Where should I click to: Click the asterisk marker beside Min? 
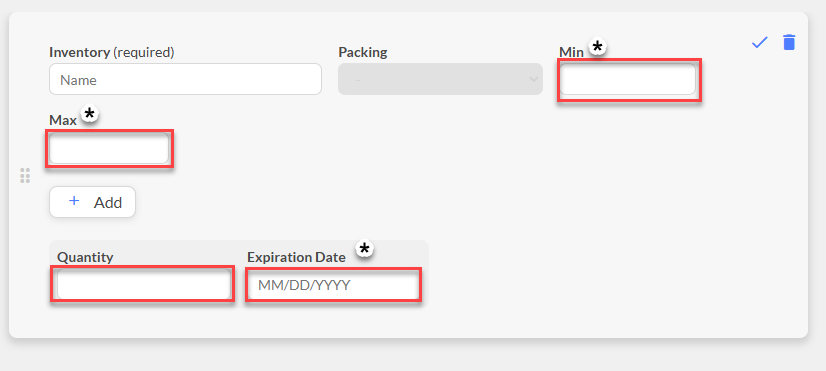[x=597, y=47]
